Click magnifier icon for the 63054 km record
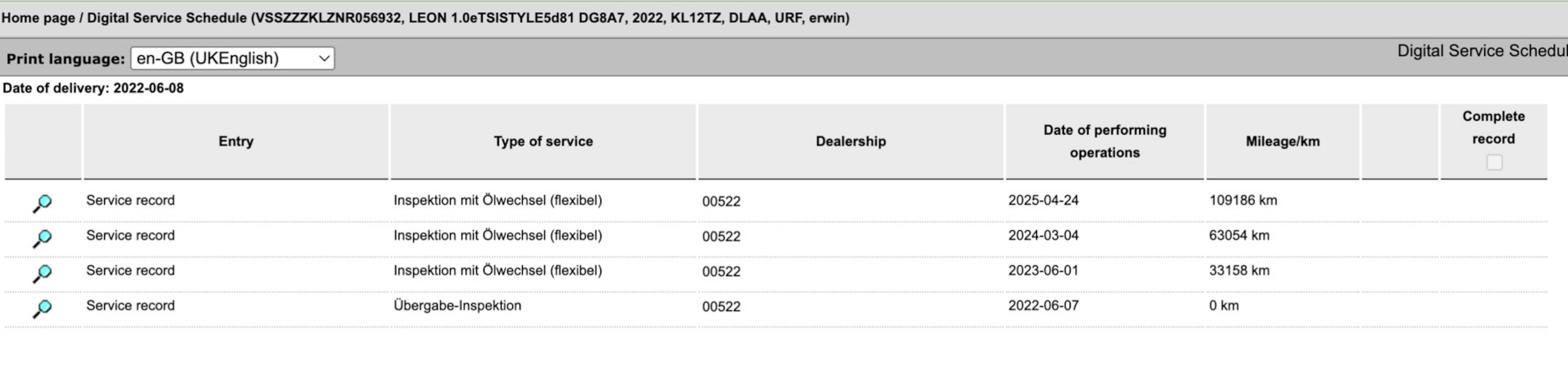The height and width of the screenshot is (372, 1568). 42,238
